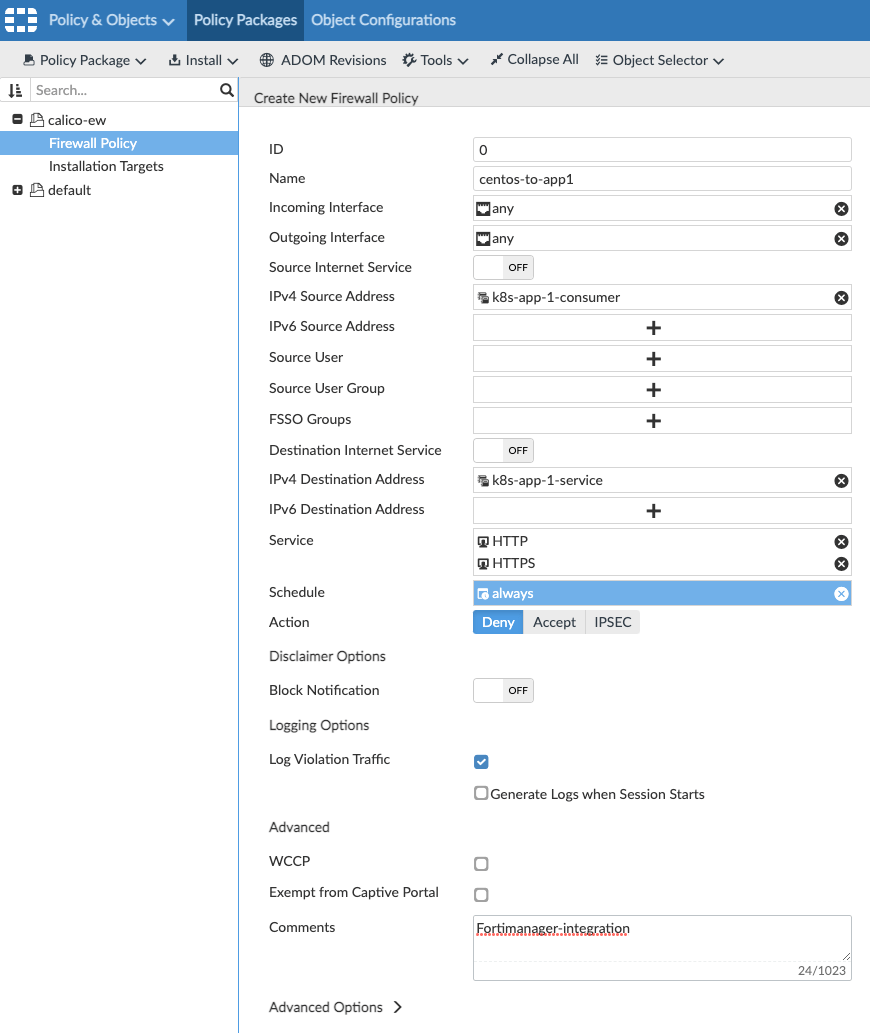870x1033 pixels.
Task: Click the HTTP service icon
Action: [x=483, y=542]
